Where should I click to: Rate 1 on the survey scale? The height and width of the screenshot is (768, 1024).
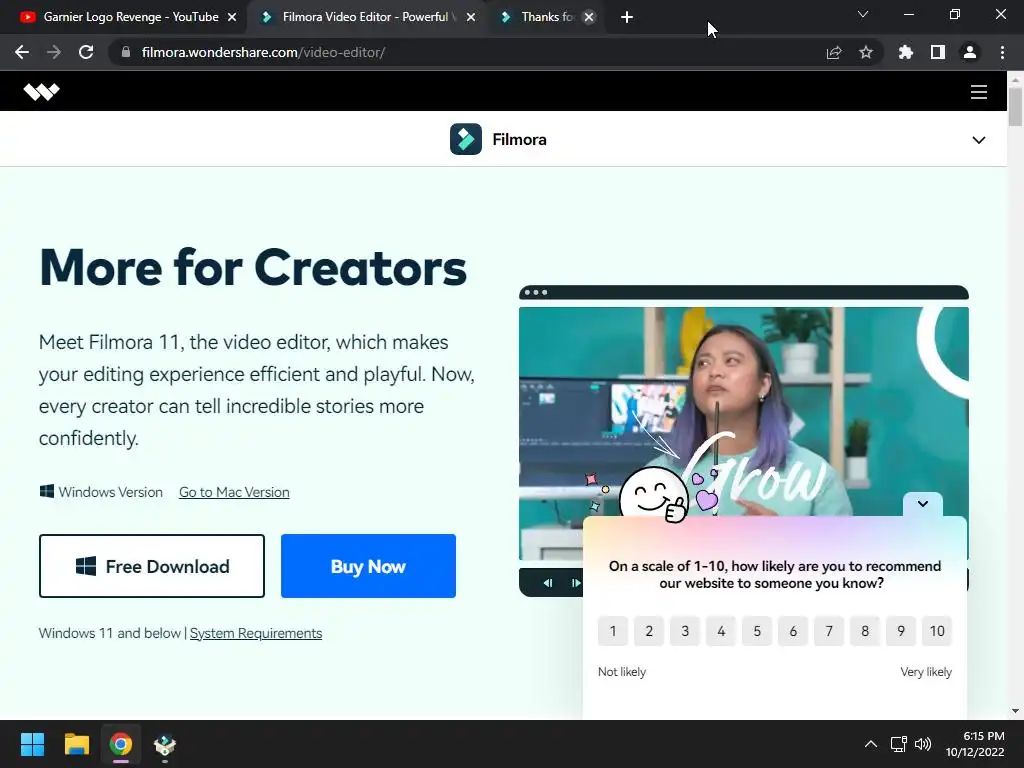(x=613, y=631)
